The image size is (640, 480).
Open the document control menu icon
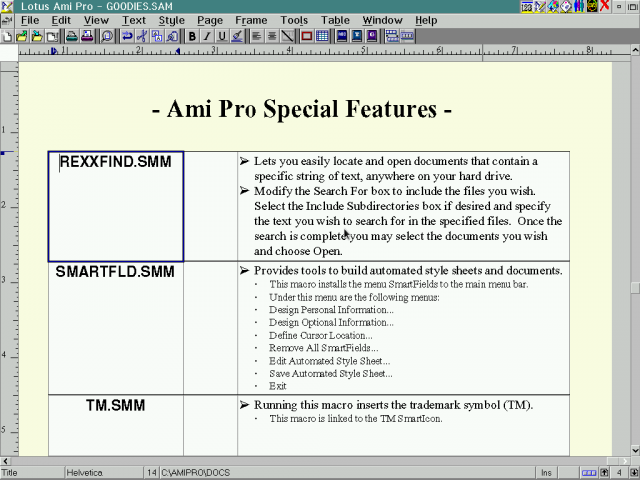(x=7, y=20)
